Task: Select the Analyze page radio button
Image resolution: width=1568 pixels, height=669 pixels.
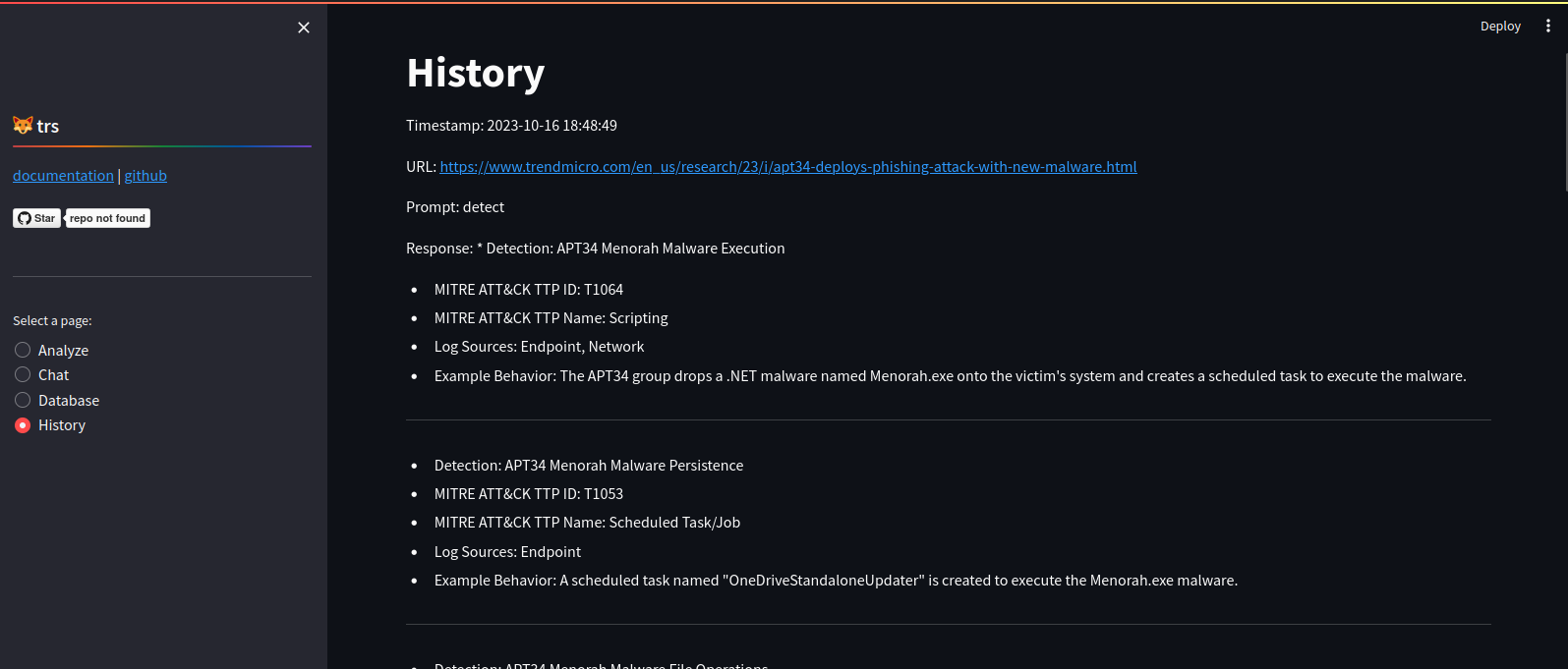Action: [23, 350]
